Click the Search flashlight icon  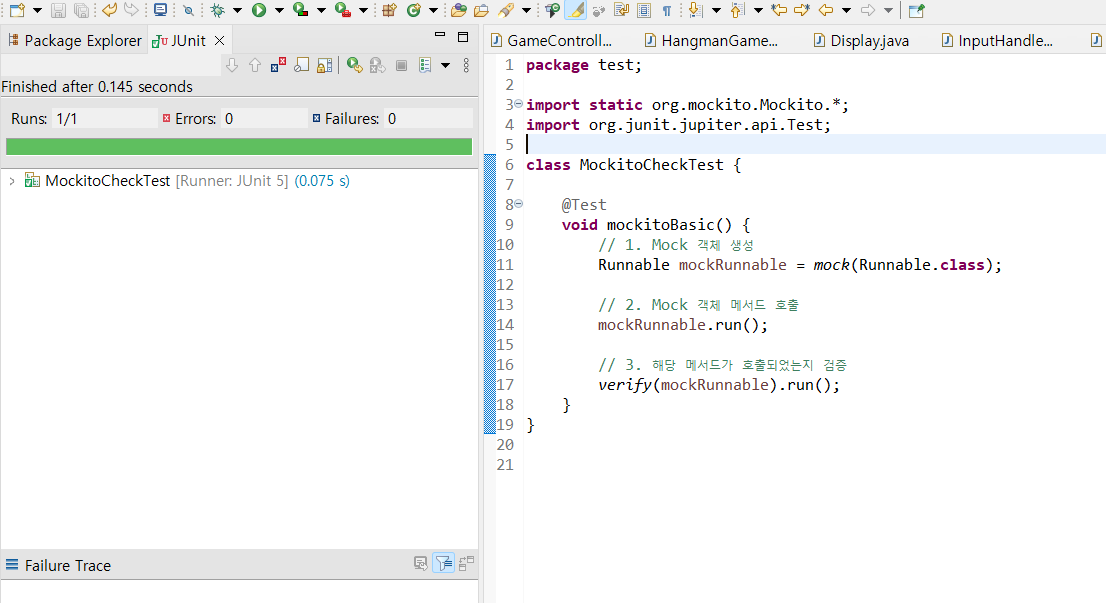pos(506,10)
